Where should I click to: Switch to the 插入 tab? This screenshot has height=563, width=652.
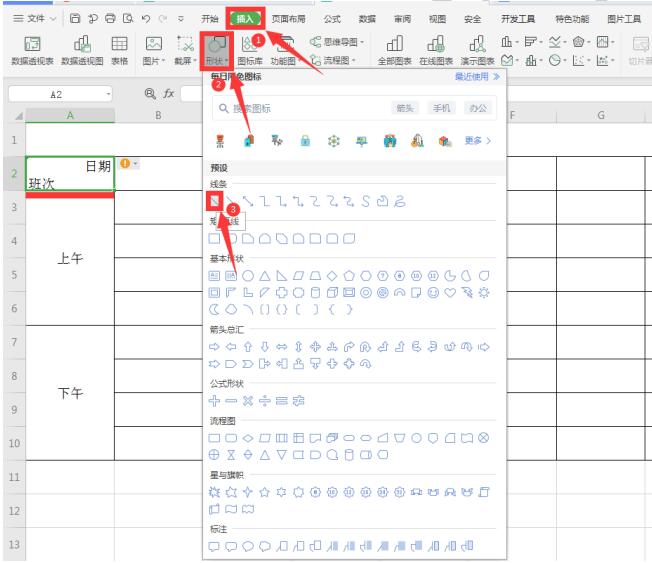tap(245, 19)
